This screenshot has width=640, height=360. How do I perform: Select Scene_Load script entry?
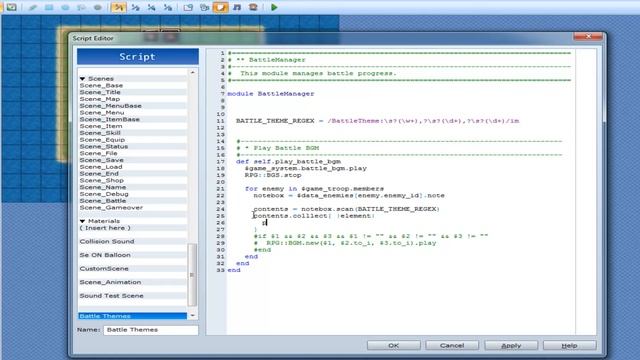(x=133, y=167)
